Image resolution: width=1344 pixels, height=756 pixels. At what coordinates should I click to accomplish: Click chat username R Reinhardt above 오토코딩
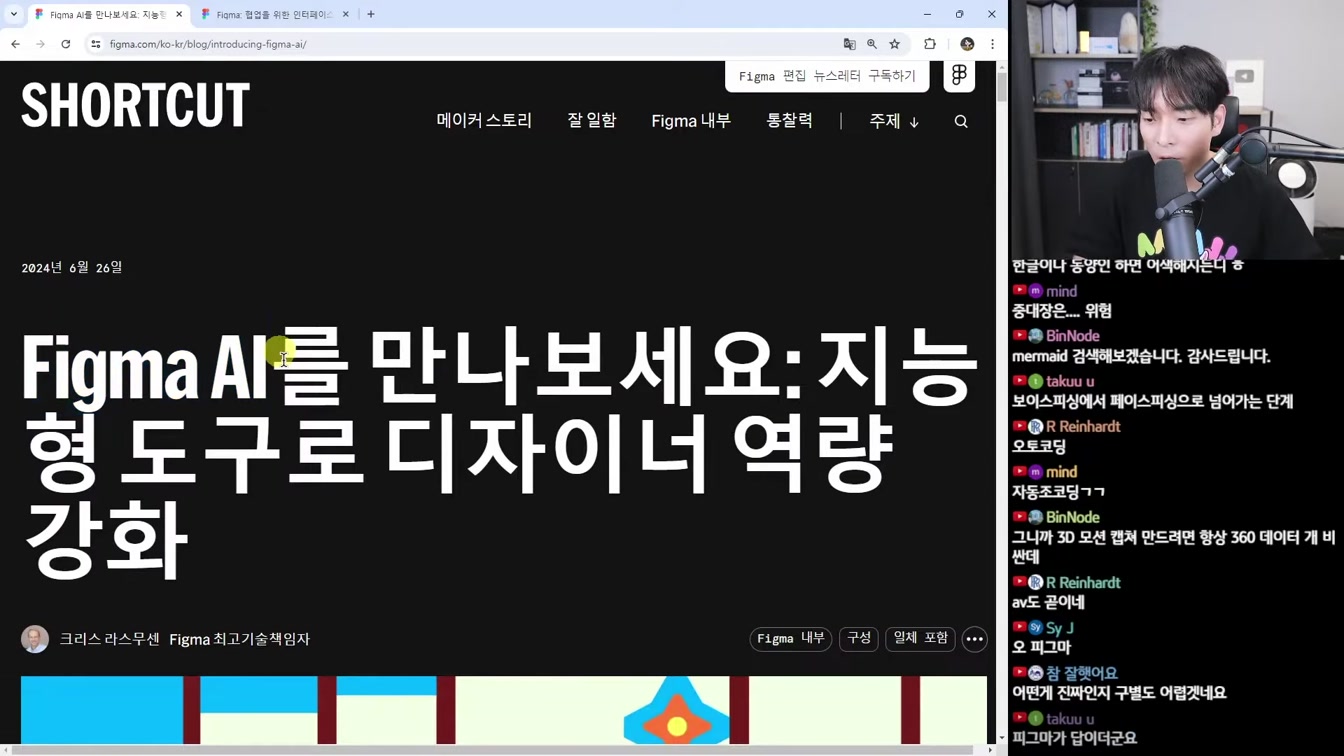coord(1083,426)
